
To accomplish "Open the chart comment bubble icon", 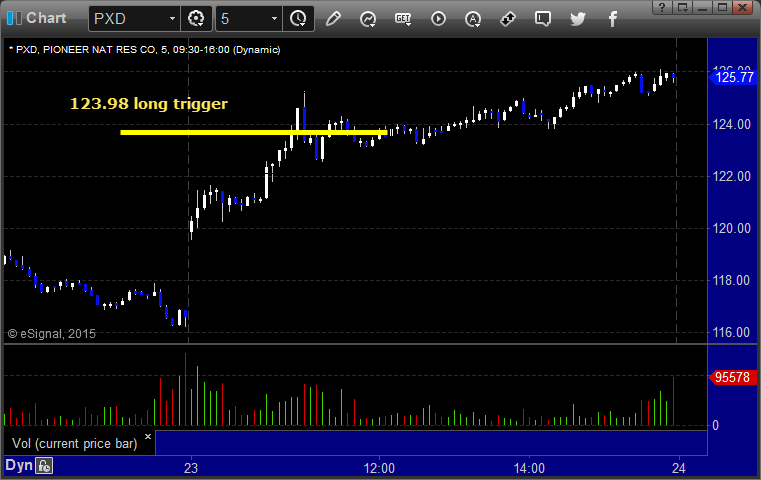I will (543, 19).
